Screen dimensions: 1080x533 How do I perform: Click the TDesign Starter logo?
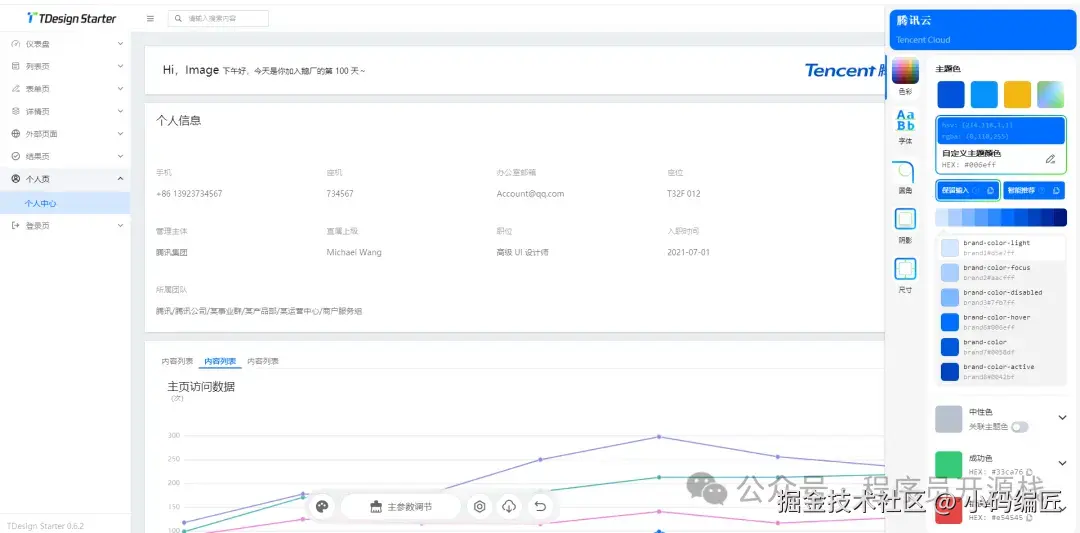(x=72, y=19)
